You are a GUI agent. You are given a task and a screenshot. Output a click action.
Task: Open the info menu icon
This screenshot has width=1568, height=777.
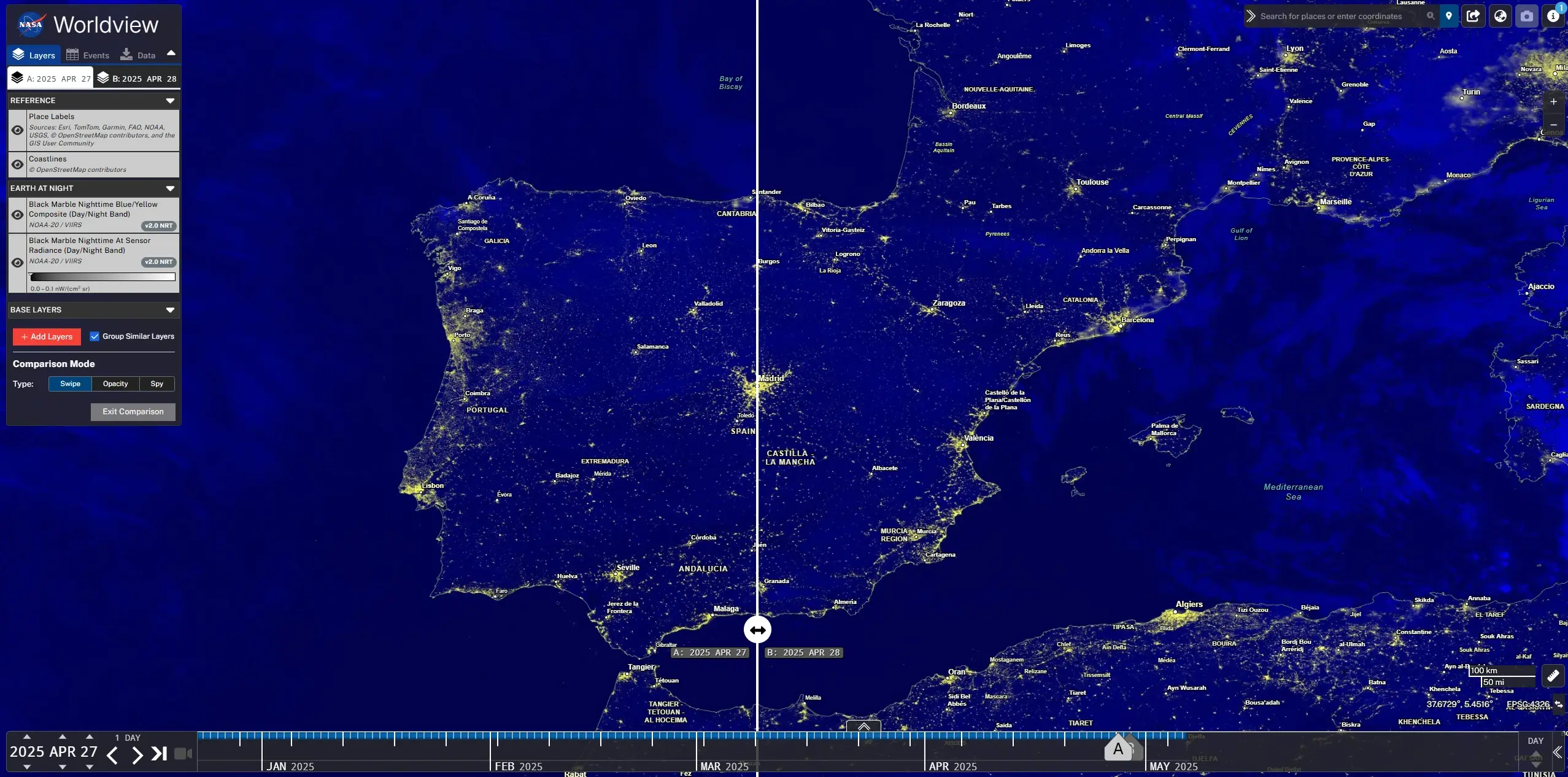(1553, 17)
